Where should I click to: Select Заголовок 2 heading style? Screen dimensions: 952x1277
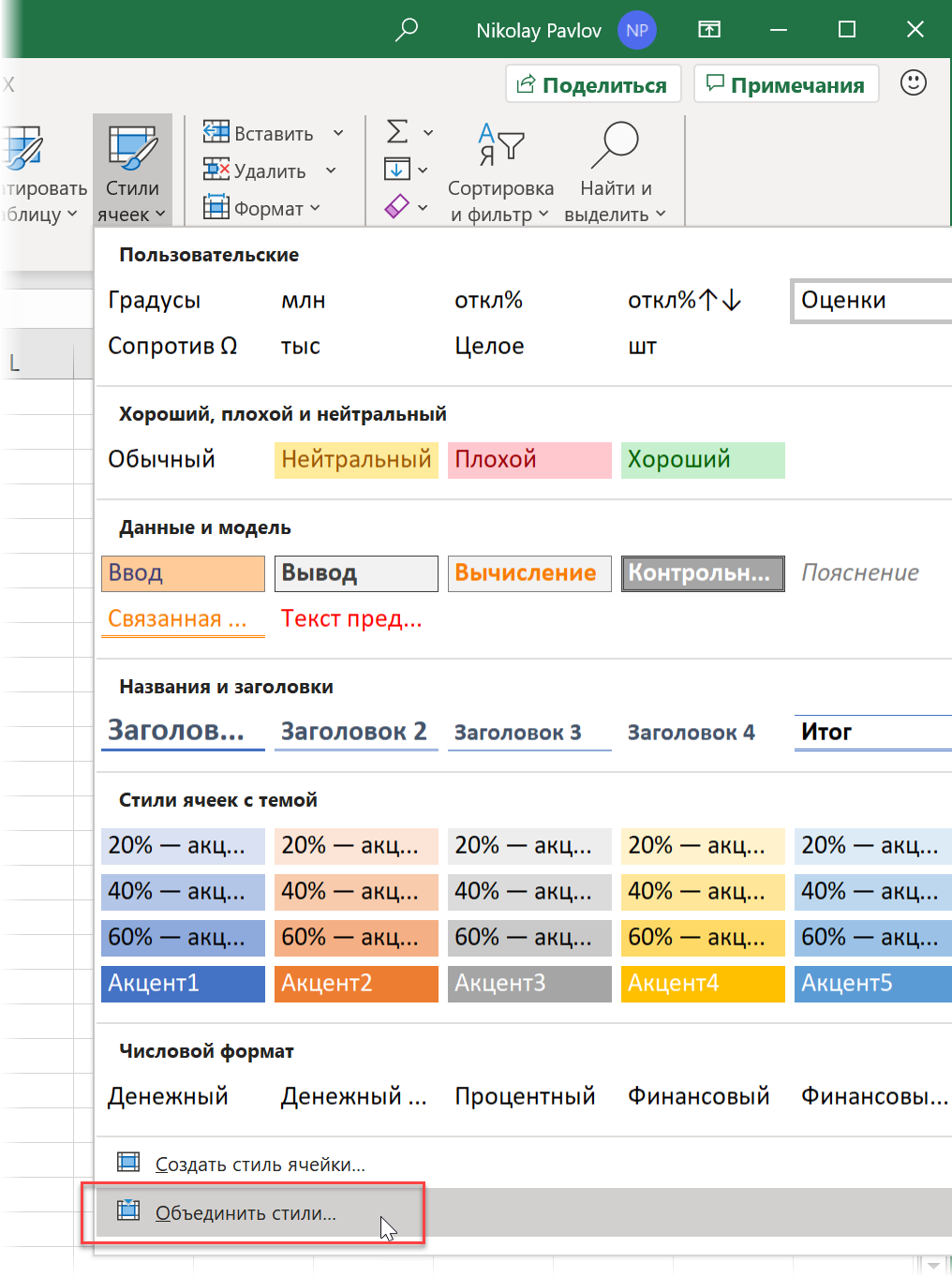coord(356,732)
